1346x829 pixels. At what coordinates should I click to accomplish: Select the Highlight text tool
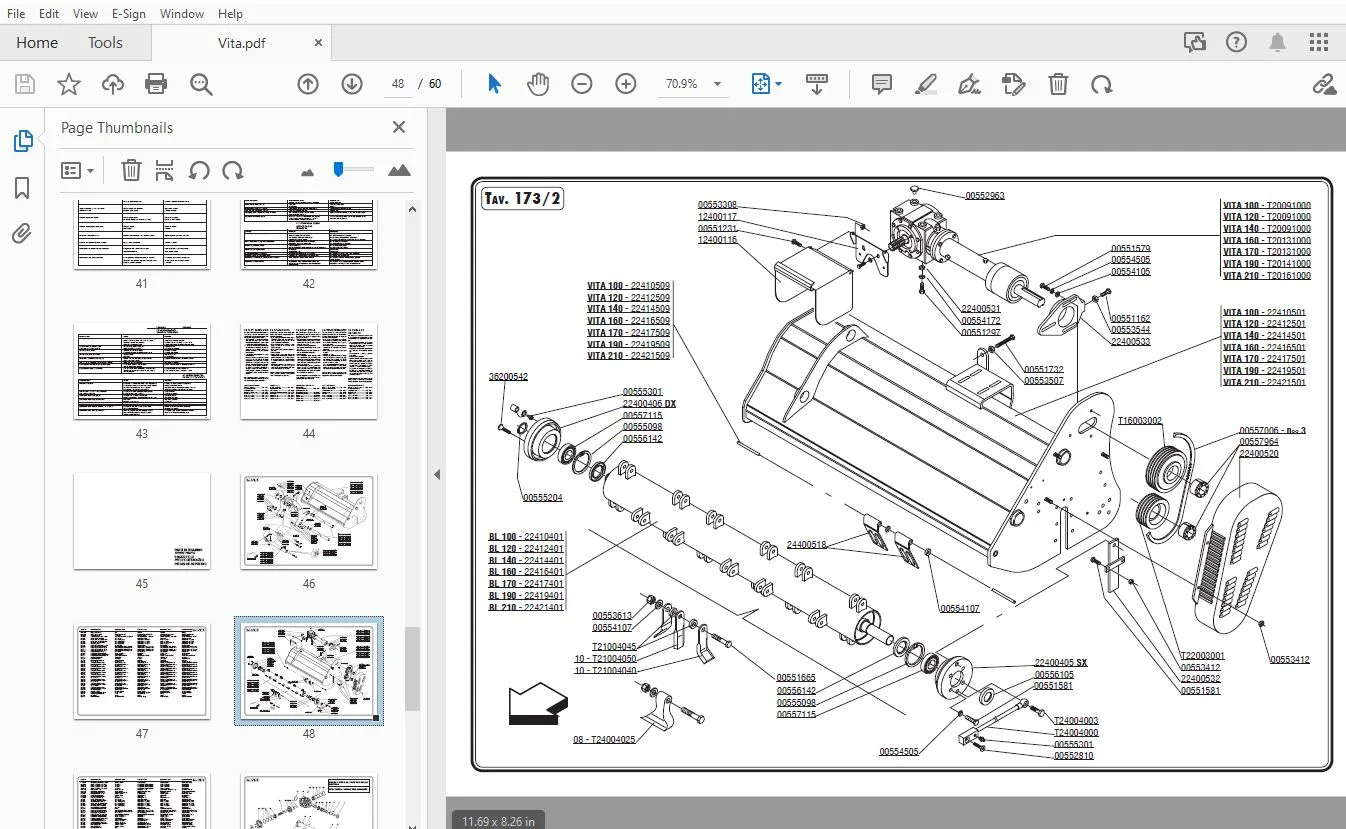pos(926,84)
